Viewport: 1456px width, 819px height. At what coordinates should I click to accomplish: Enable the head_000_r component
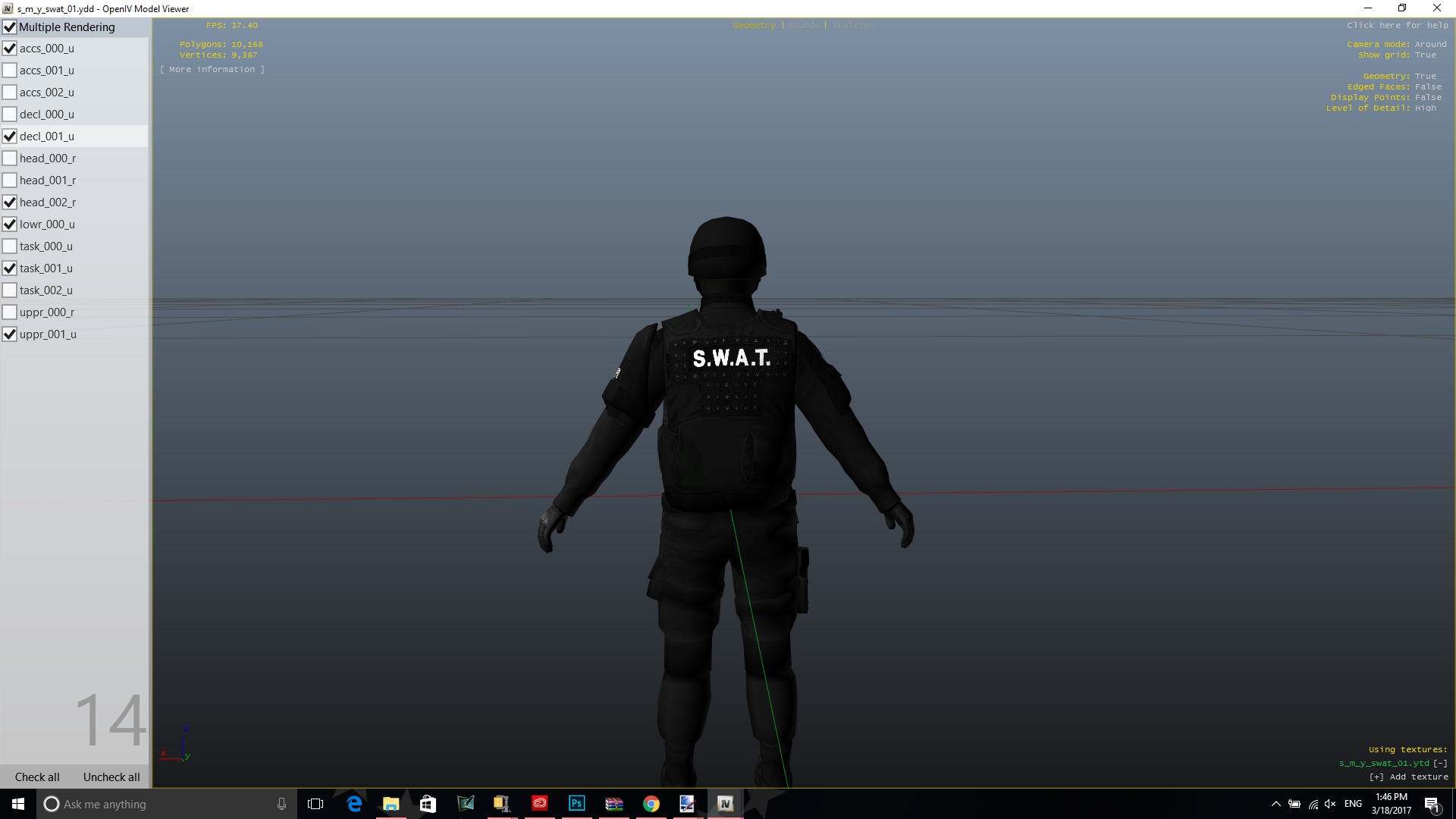tap(10, 158)
